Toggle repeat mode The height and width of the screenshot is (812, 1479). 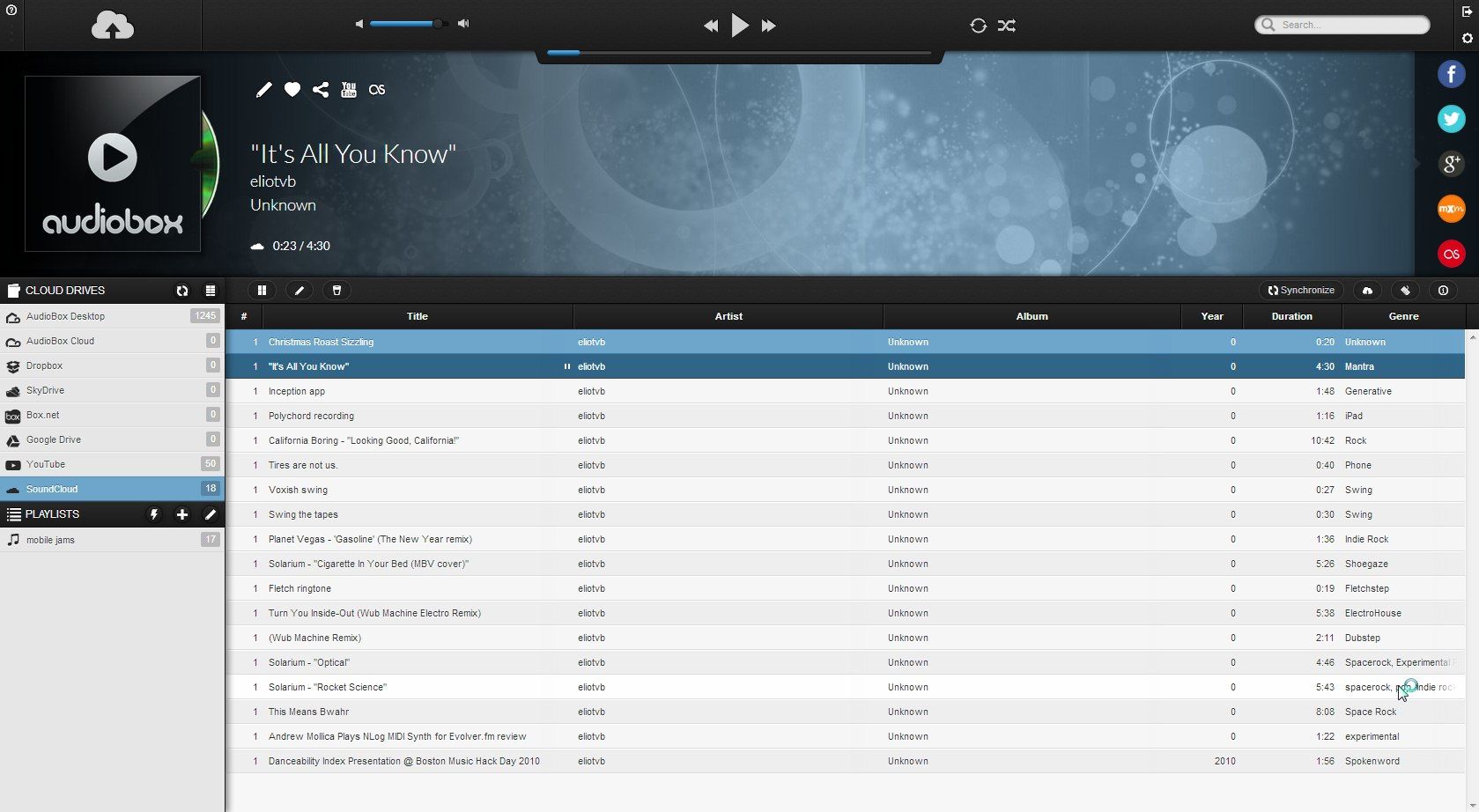(x=978, y=26)
